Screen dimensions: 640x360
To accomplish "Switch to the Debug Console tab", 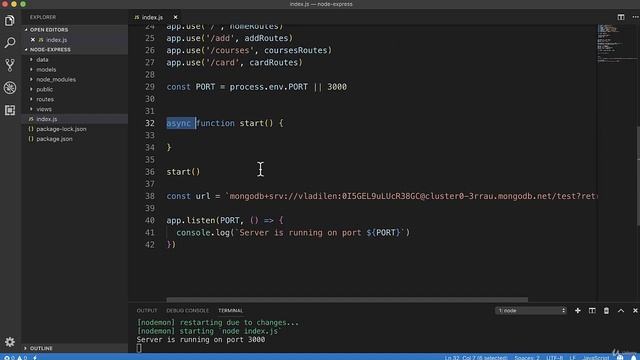I will [x=187, y=311].
